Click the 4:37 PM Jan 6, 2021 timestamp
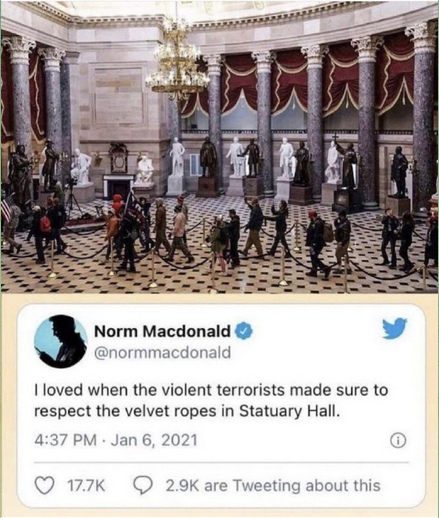Screen dimensions: 439x518 tap(116, 440)
